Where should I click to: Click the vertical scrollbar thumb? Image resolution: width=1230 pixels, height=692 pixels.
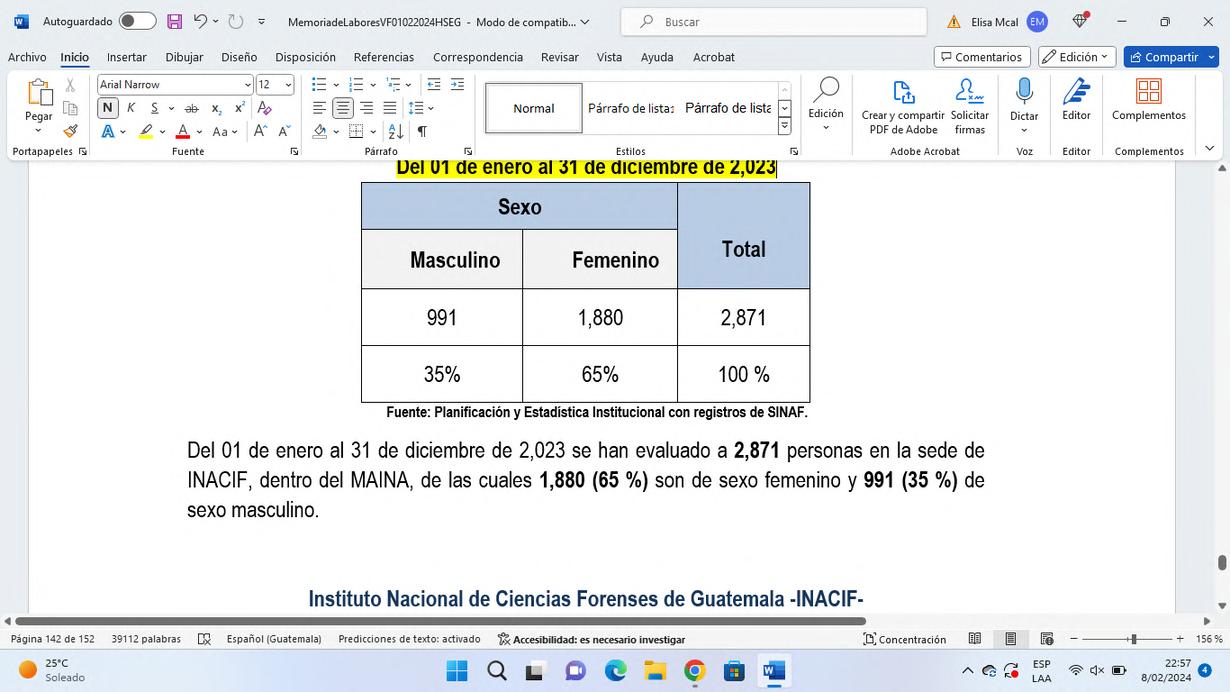pyautogui.click(x=1222, y=563)
